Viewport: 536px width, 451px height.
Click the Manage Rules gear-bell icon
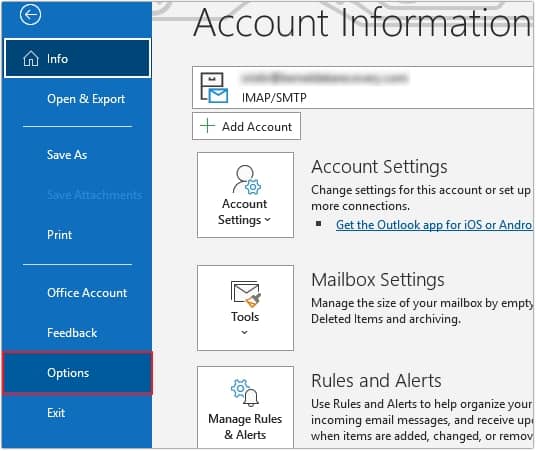pos(245,393)
